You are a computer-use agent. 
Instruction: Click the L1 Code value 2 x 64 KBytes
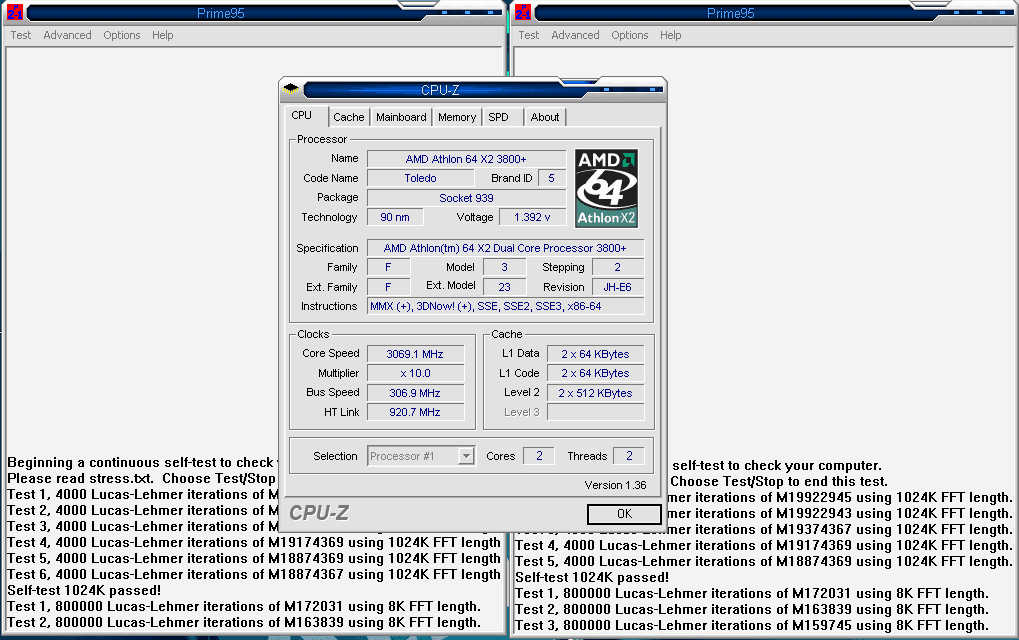tap(595, 374)
